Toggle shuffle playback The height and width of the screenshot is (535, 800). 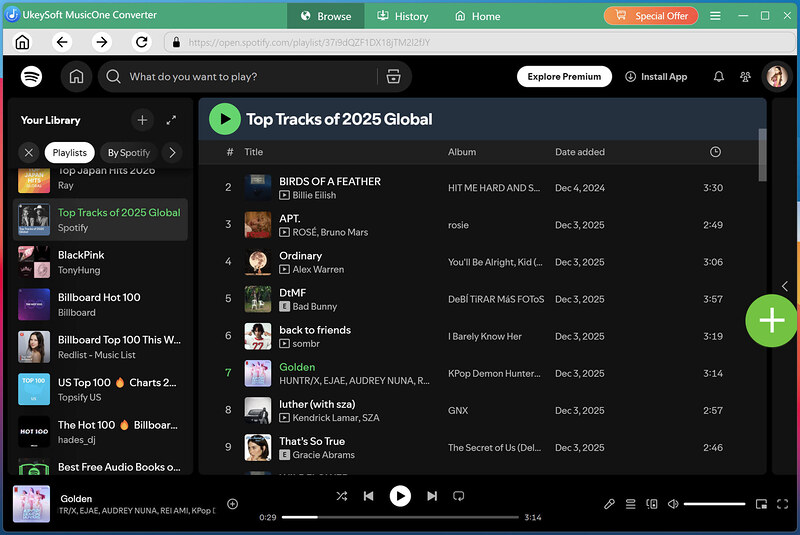pos(342,496)
